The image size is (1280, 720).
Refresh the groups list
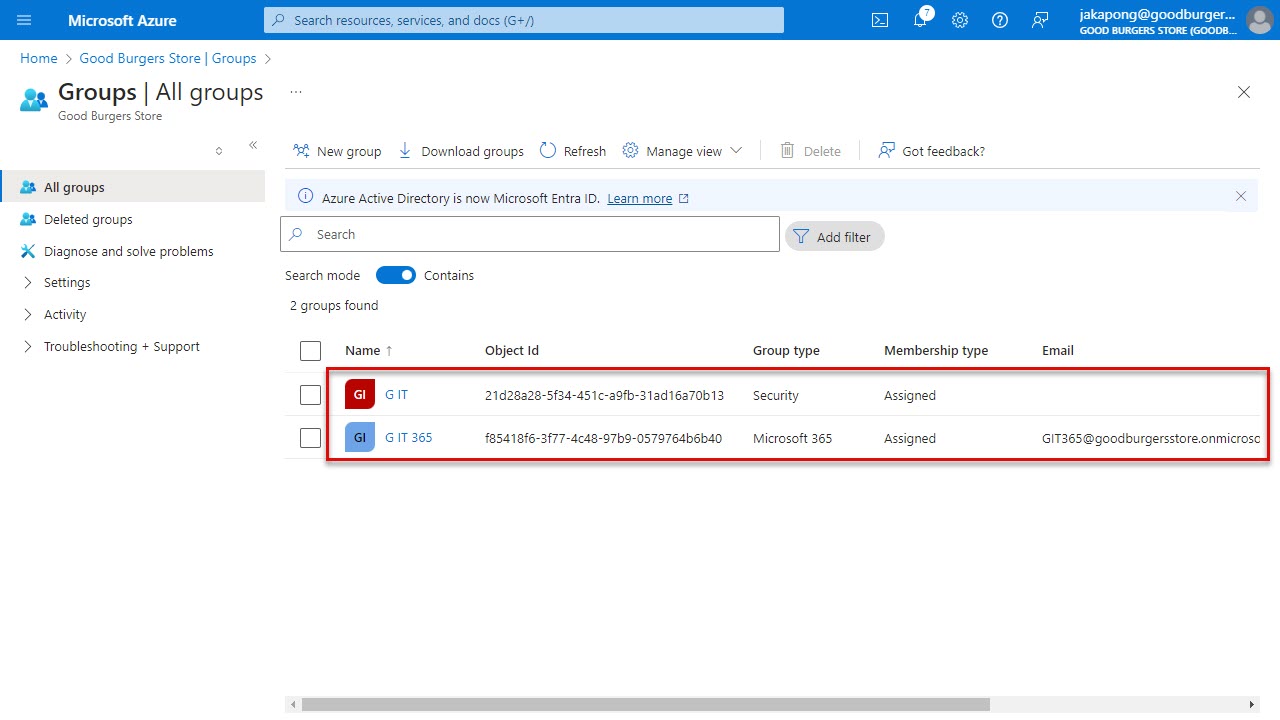tap(547, 150)
